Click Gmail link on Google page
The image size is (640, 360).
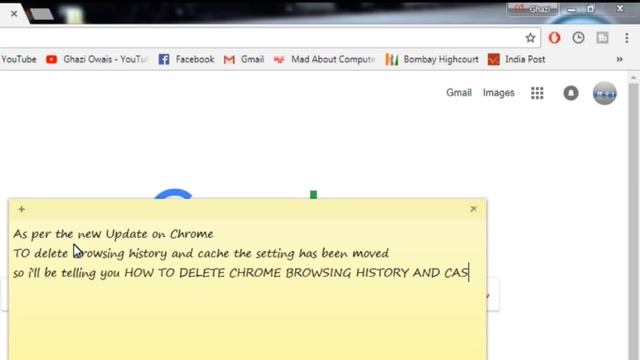(x=459, y=93)
